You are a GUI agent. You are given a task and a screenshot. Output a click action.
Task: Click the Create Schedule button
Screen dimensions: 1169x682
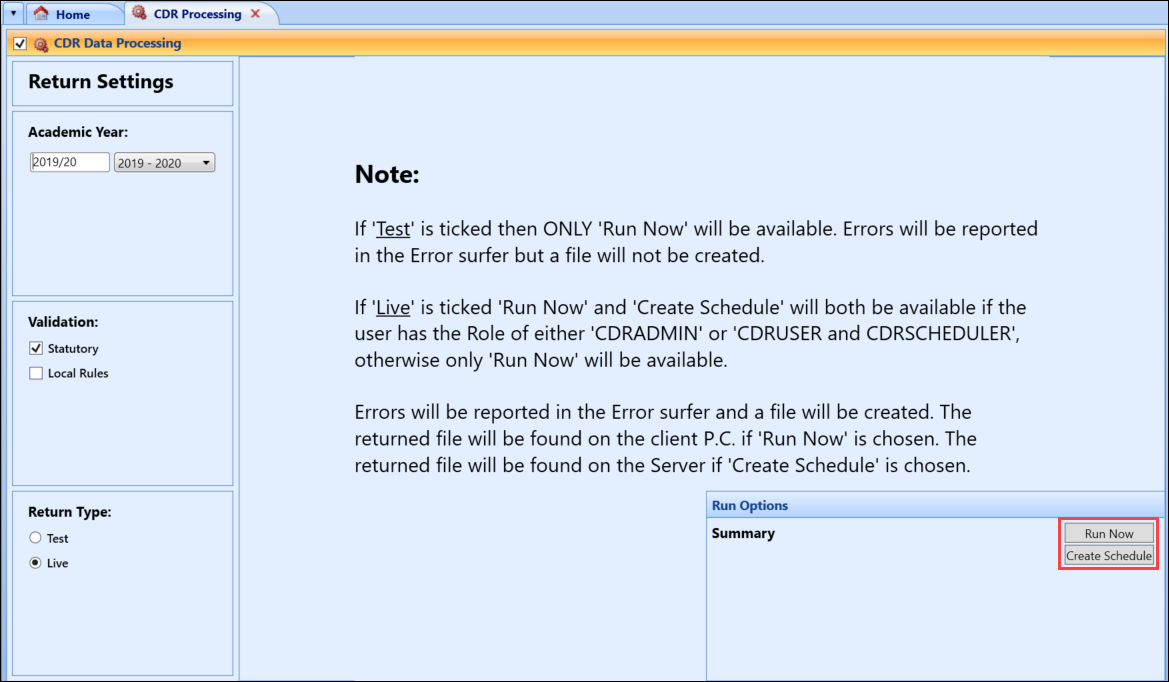click(x=1109, y=556)
